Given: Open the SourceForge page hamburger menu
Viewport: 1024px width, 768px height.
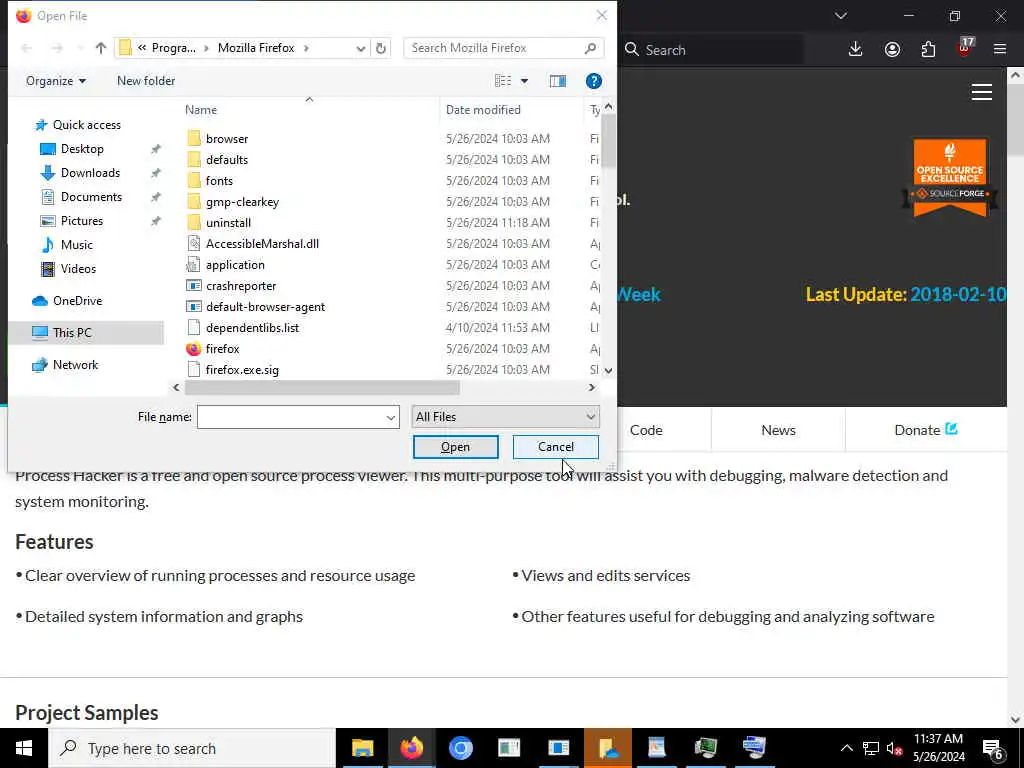Looking at the screenshot, I should 982,92.
